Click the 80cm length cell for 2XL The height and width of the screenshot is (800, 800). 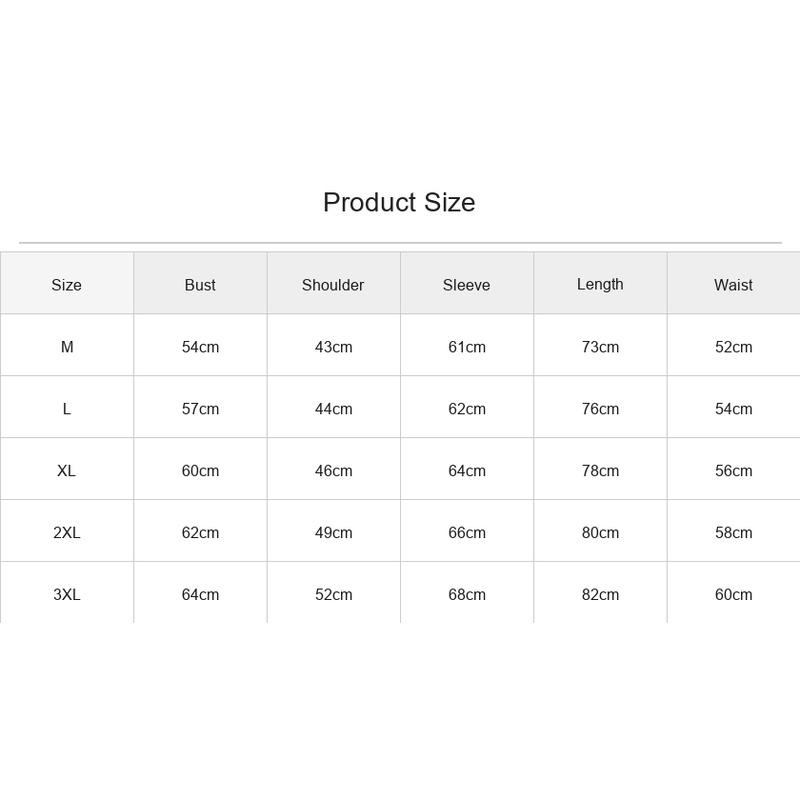tap(600, 533)
